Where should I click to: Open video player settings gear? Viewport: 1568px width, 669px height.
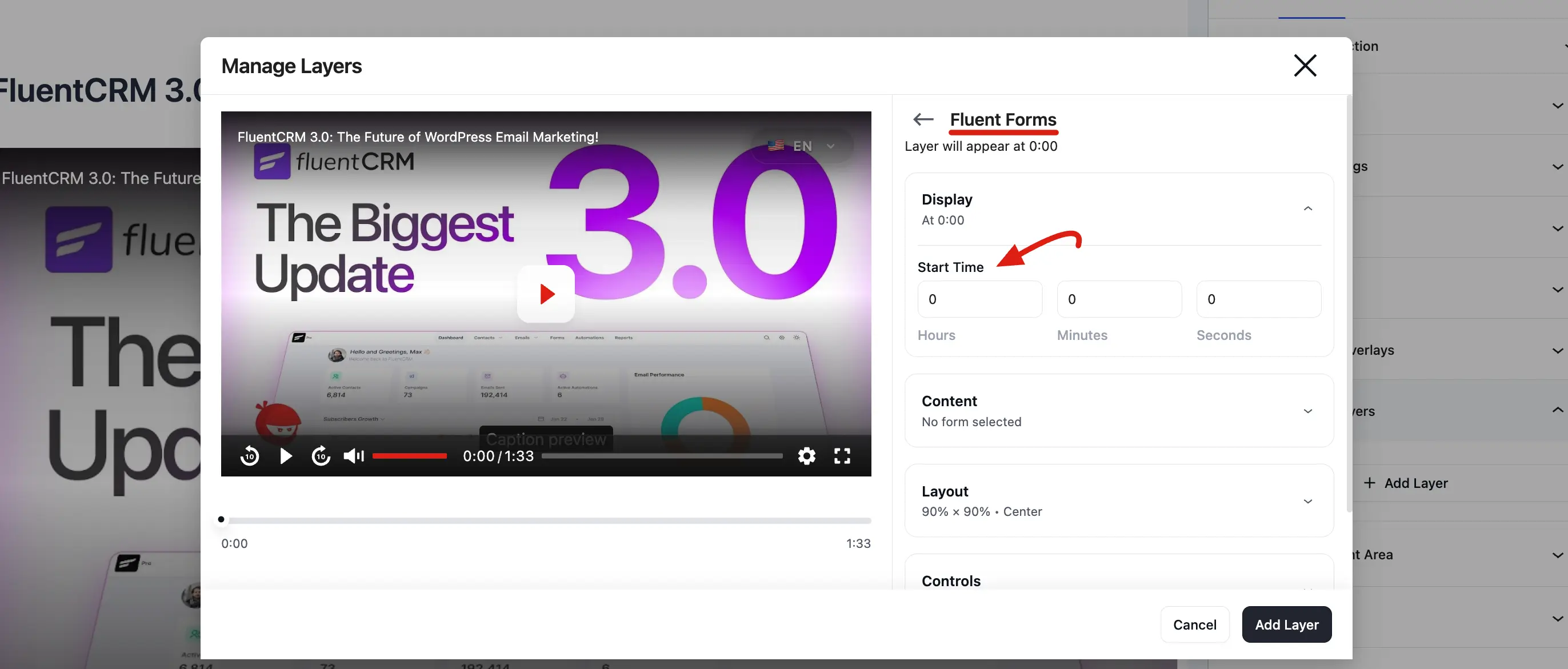[806, 455]
